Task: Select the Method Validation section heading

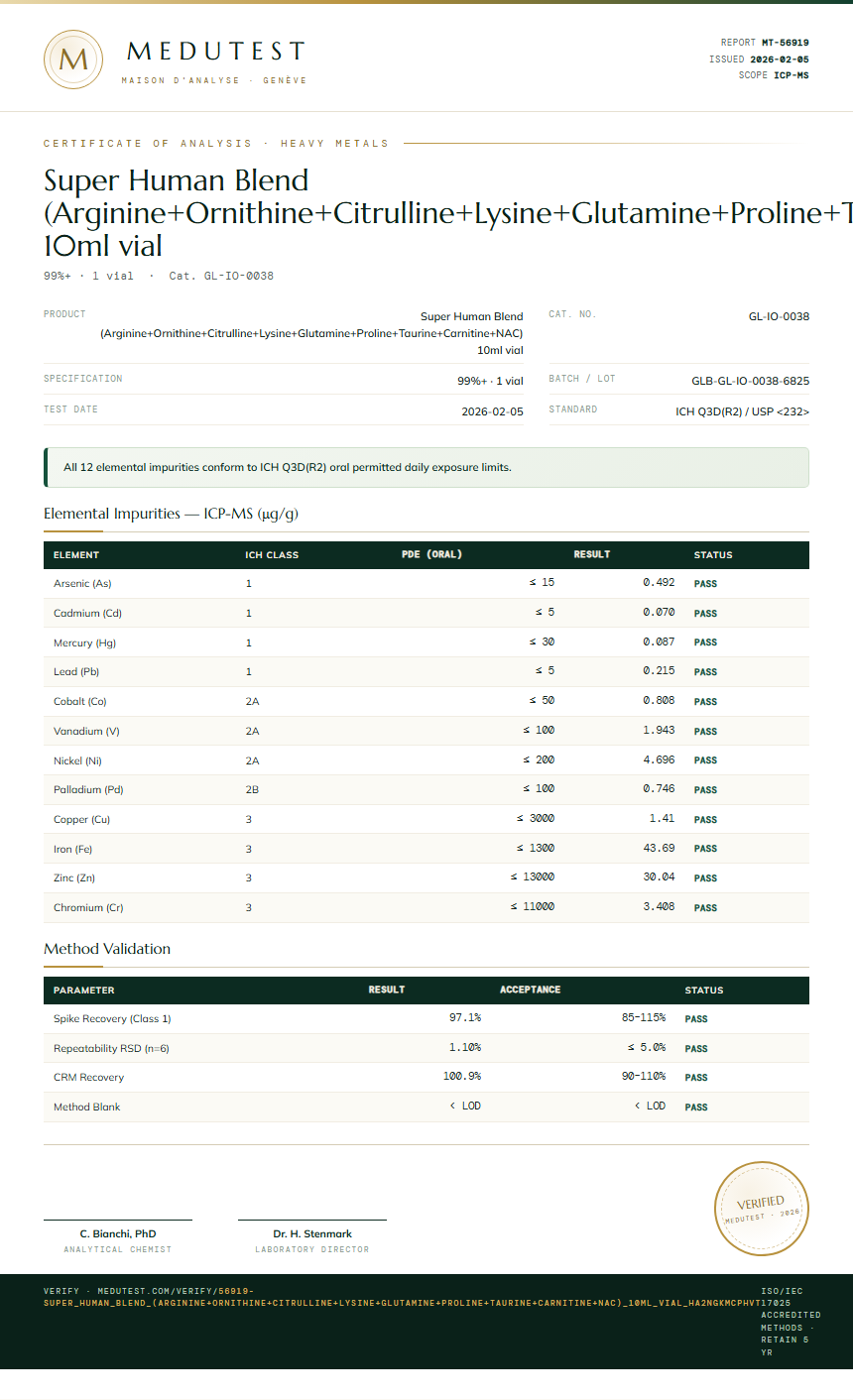Action: pyautogui.click(x=107, y=949)
